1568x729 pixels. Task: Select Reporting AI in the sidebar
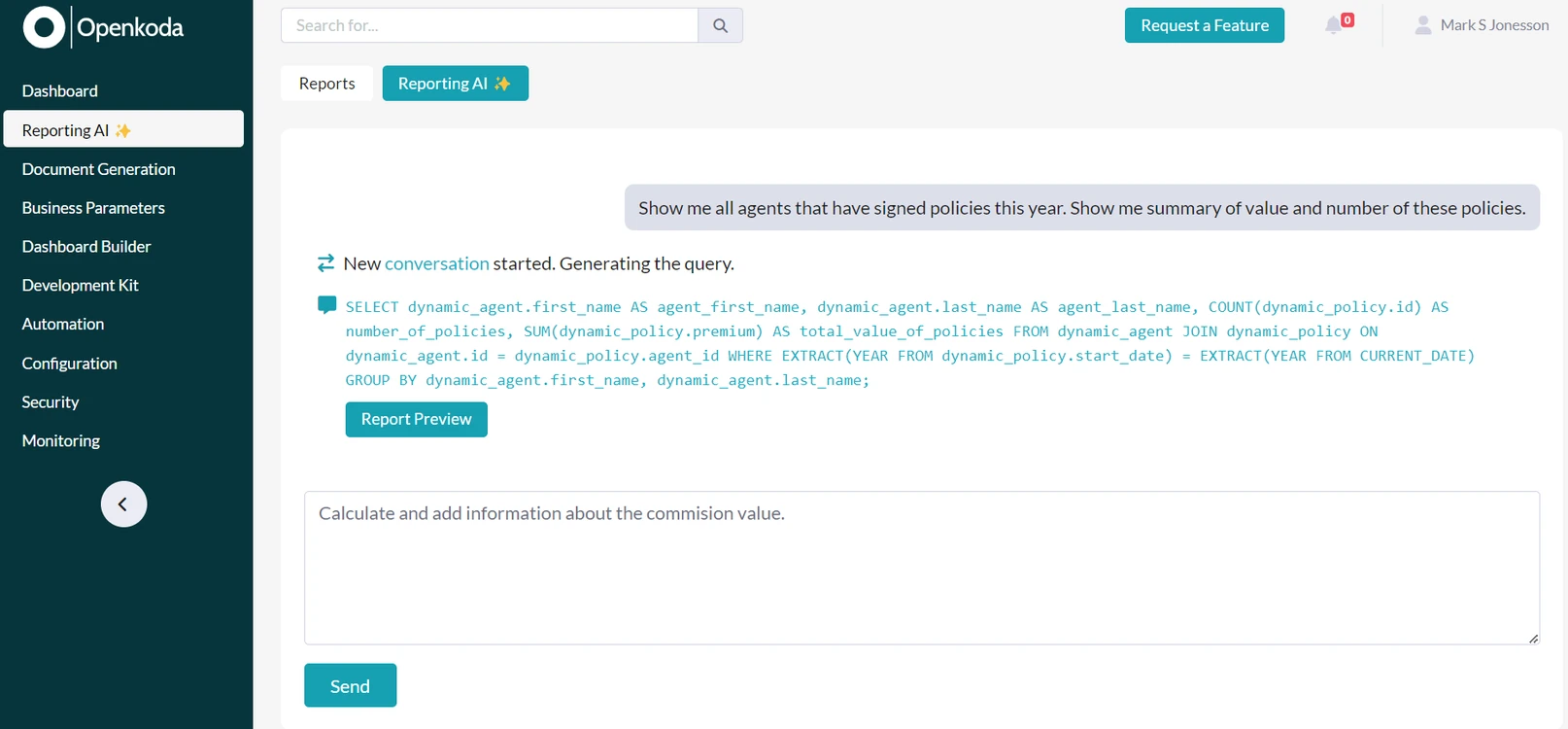123,129
